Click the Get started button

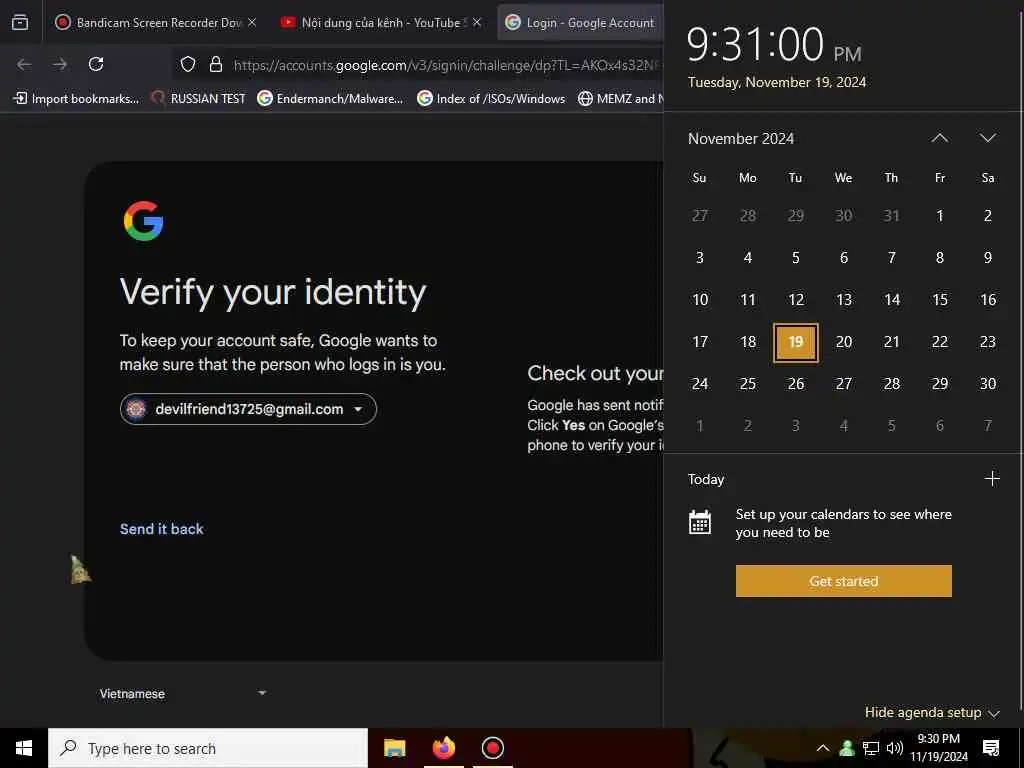pyautogui.click(x=843, y=581)
